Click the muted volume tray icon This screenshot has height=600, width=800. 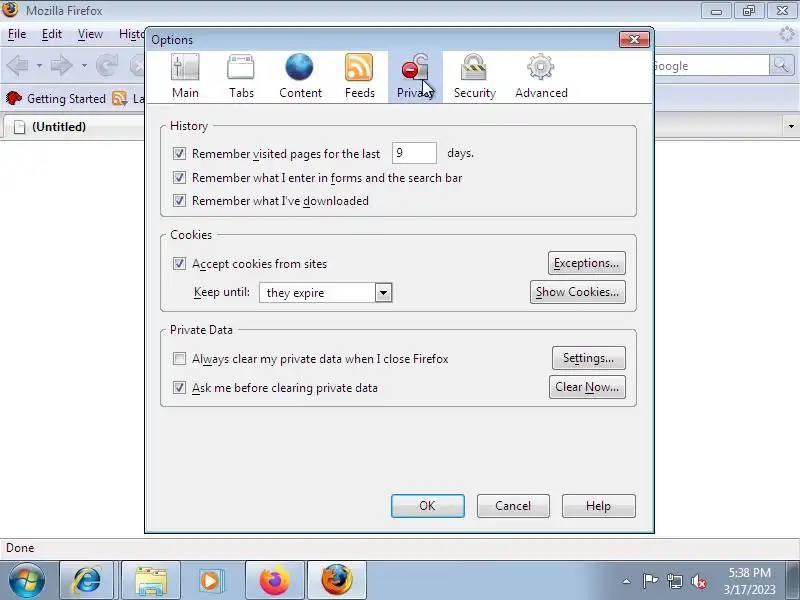coord(698,581)
